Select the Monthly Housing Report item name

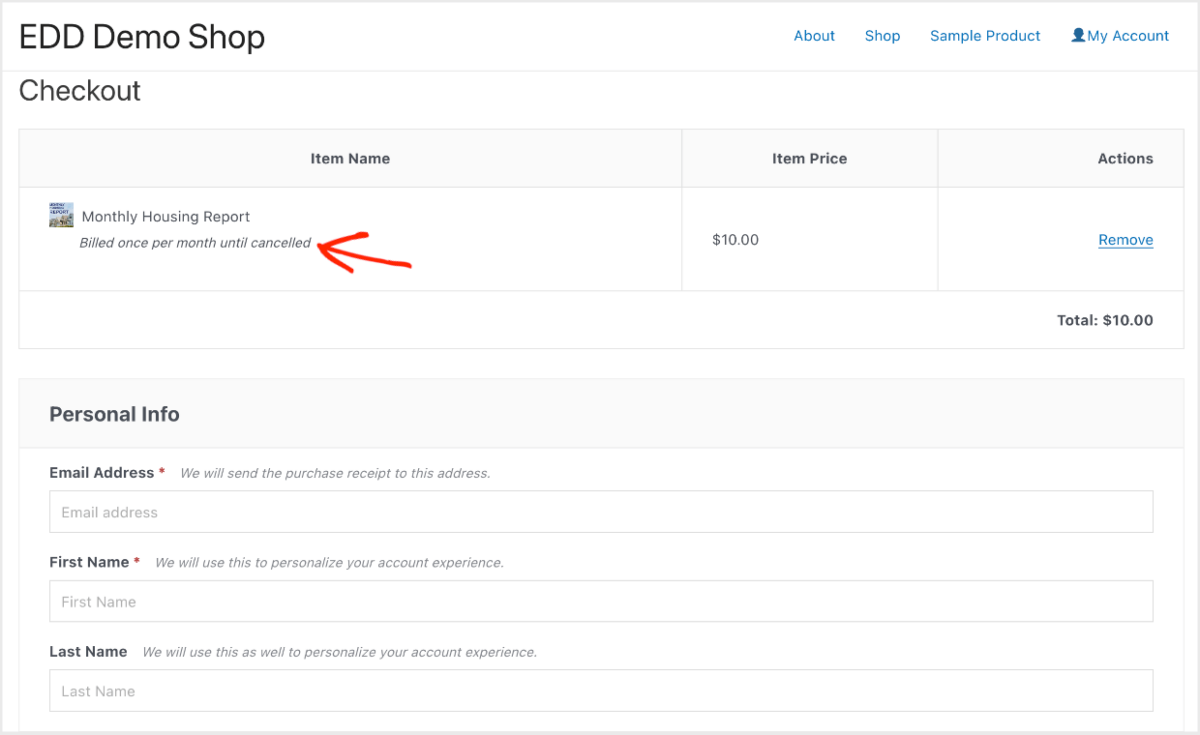coord(166,216)
